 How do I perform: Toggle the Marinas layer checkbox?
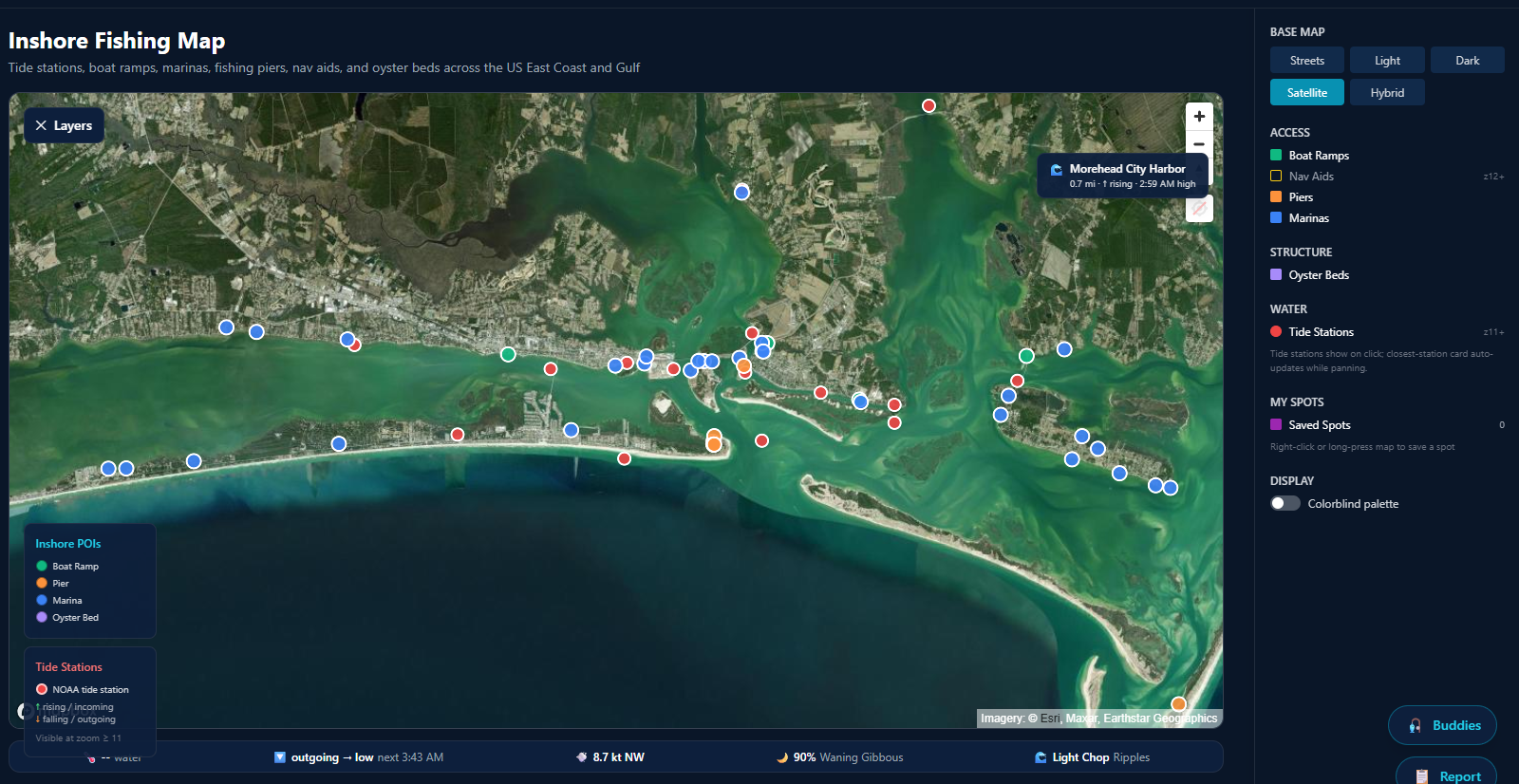1276,217
